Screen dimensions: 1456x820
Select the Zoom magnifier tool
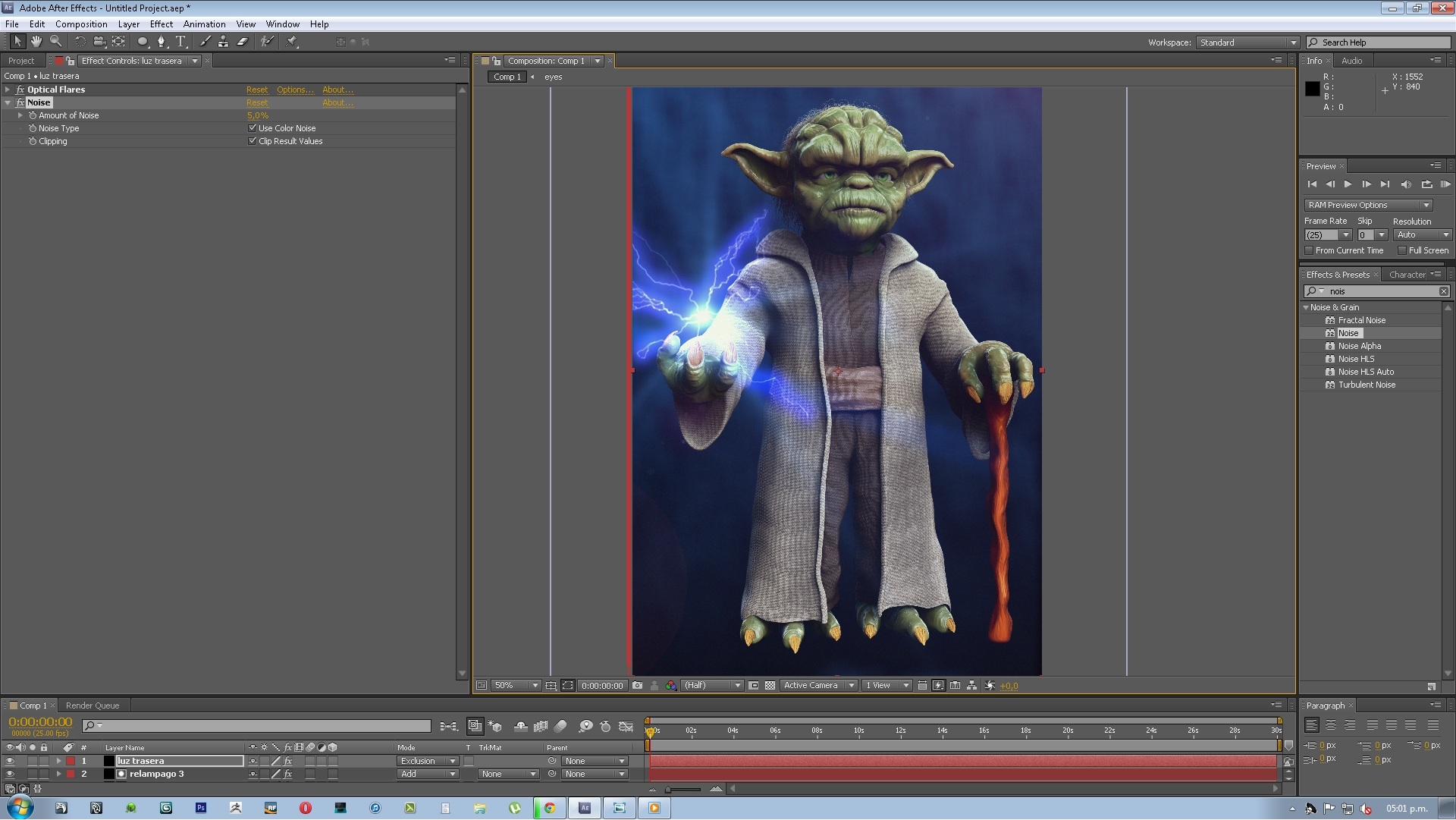click(55, 42)
